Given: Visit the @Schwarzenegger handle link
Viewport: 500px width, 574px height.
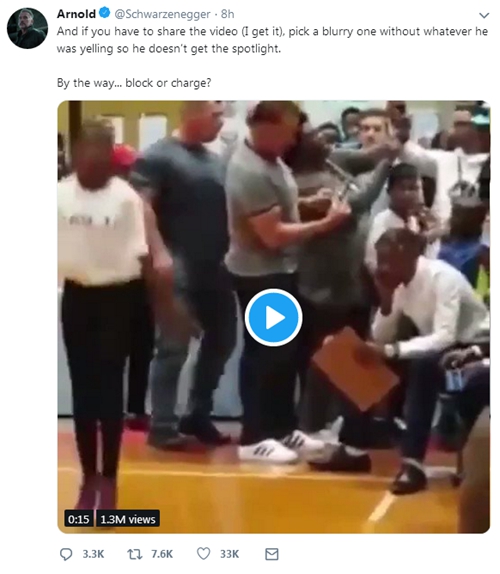Looking at the screenshot, I should click(163, 14).
